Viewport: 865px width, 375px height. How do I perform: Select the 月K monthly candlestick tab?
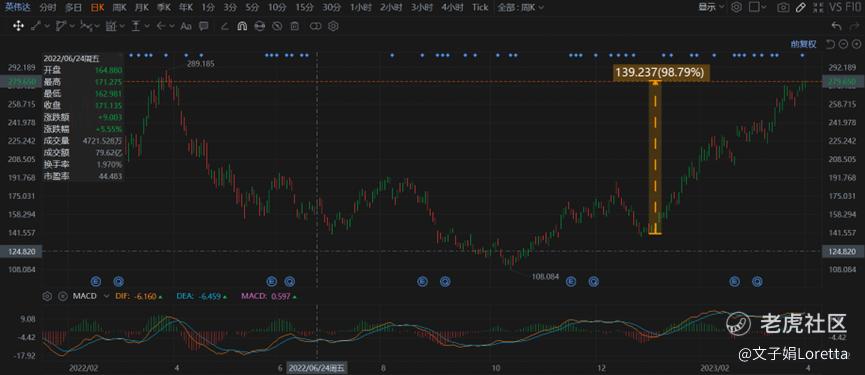(141, 7)
